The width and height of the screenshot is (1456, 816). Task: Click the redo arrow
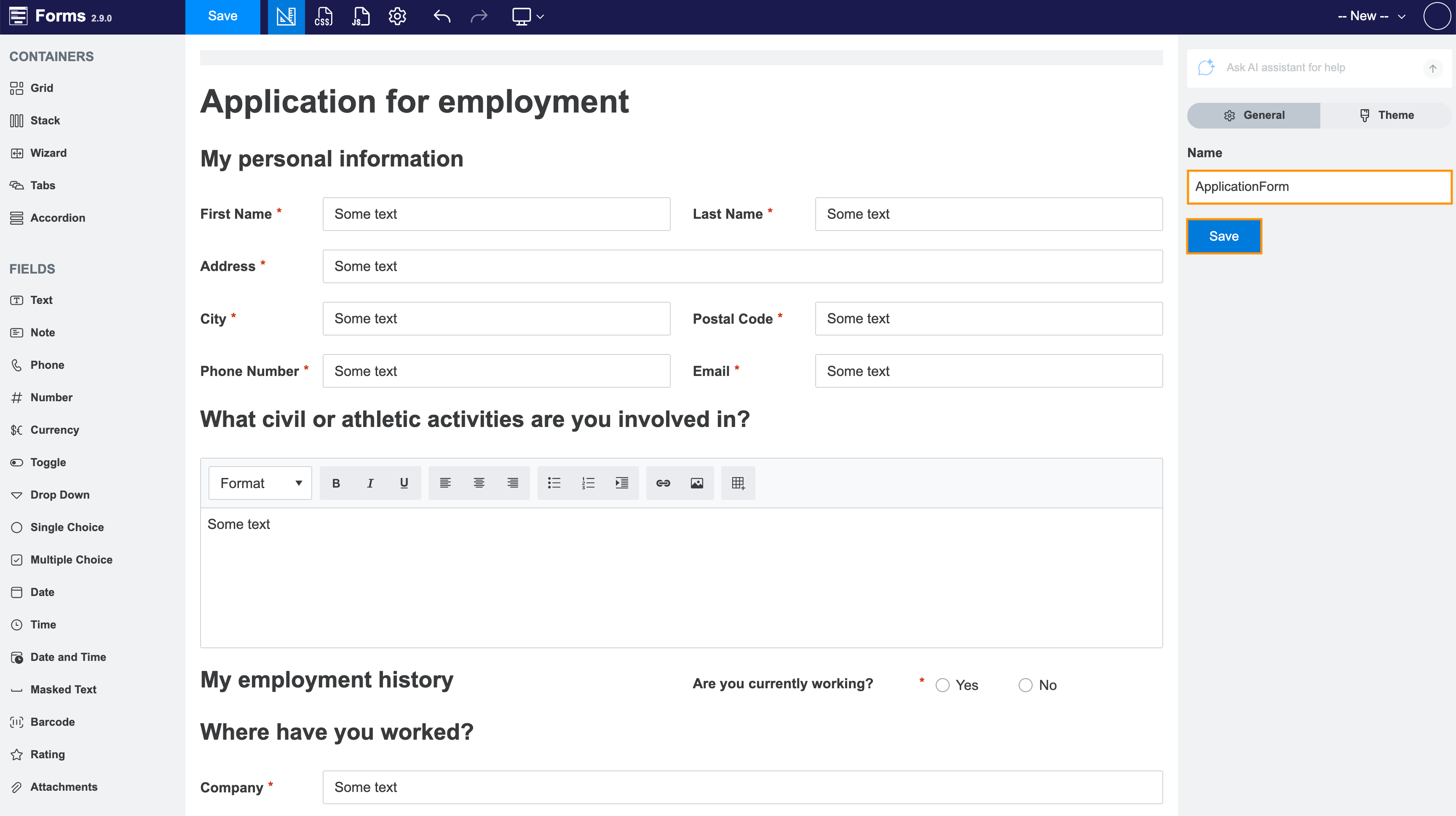click(479, 16)
